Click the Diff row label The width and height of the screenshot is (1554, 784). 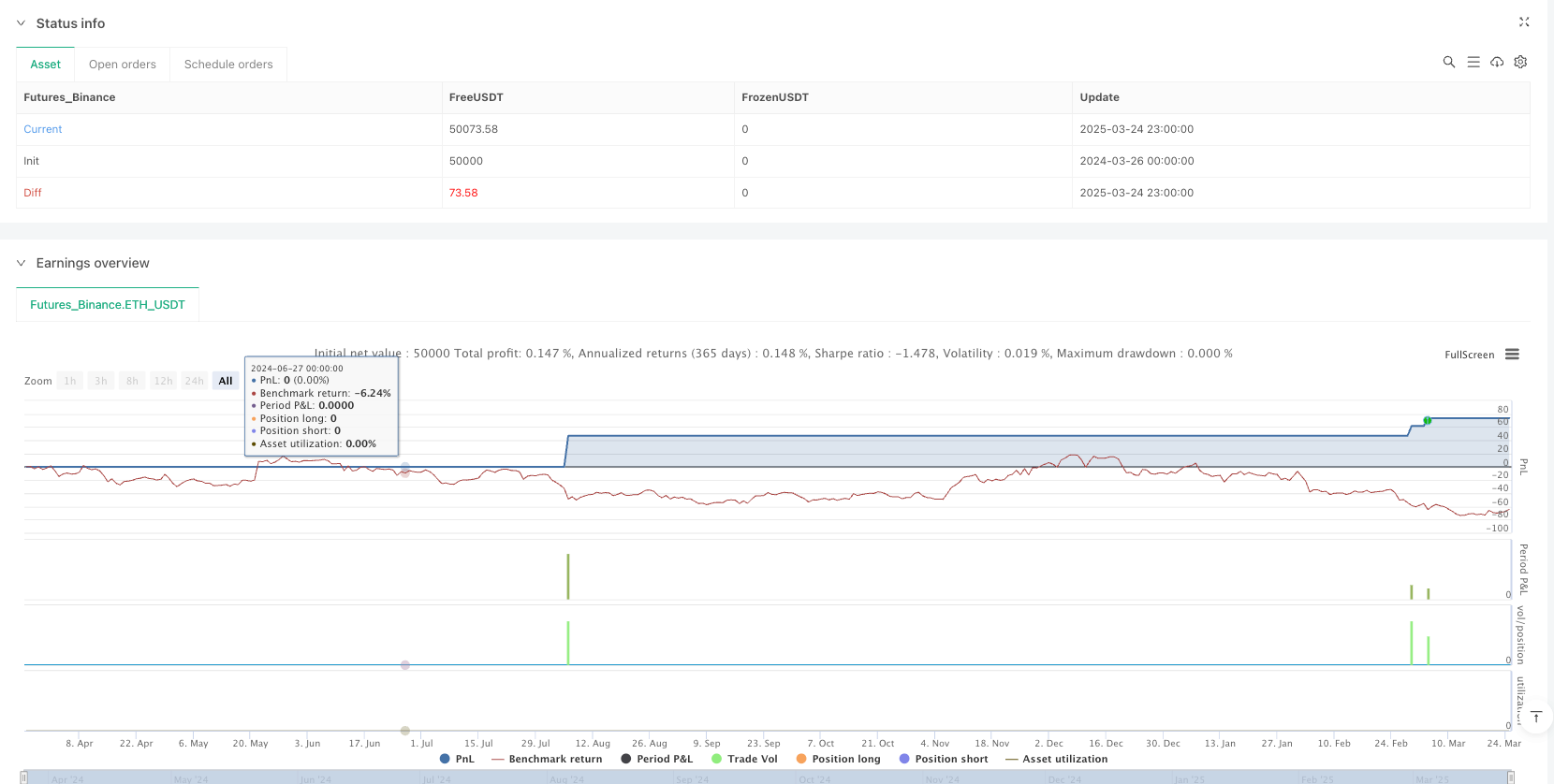(33, 193)
